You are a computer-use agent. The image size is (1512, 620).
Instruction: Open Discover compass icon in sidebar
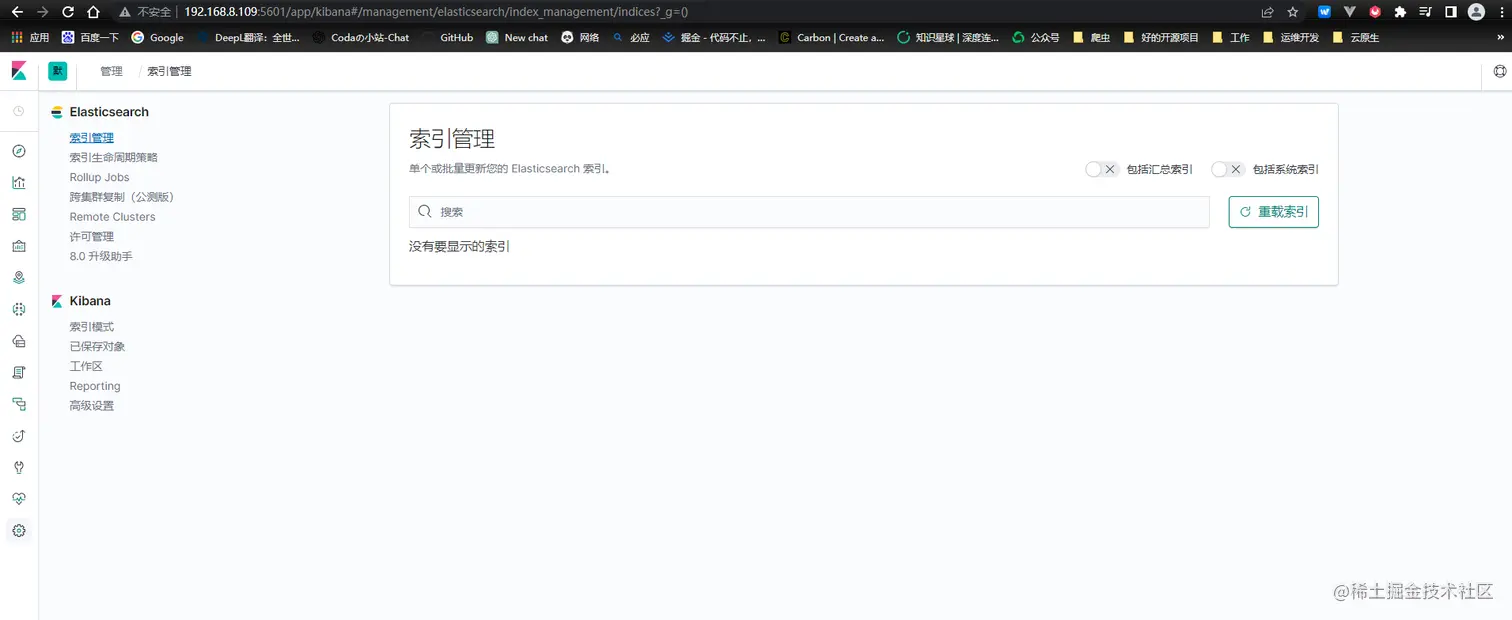point(18,152)
